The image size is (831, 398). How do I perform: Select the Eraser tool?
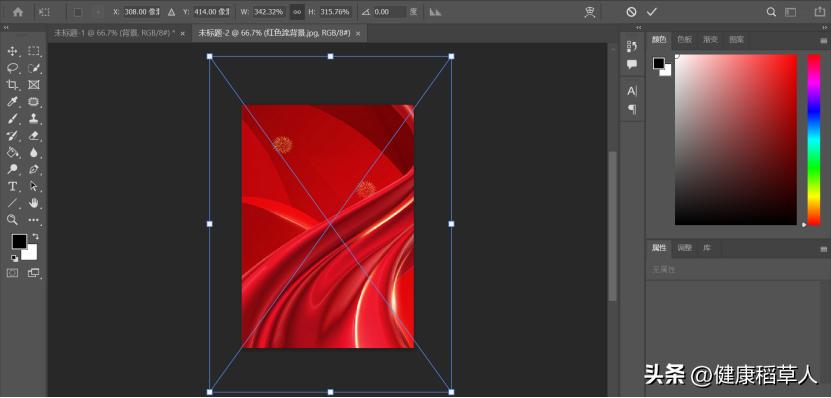34,136
